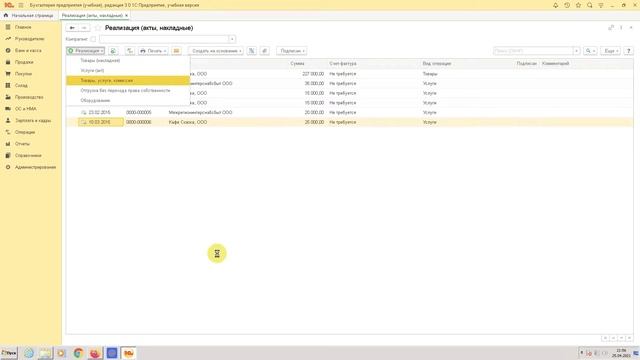Sort by the Счет-фактура column header
Image resolution: width=640 pixels, height=360 pixels.
343,64
